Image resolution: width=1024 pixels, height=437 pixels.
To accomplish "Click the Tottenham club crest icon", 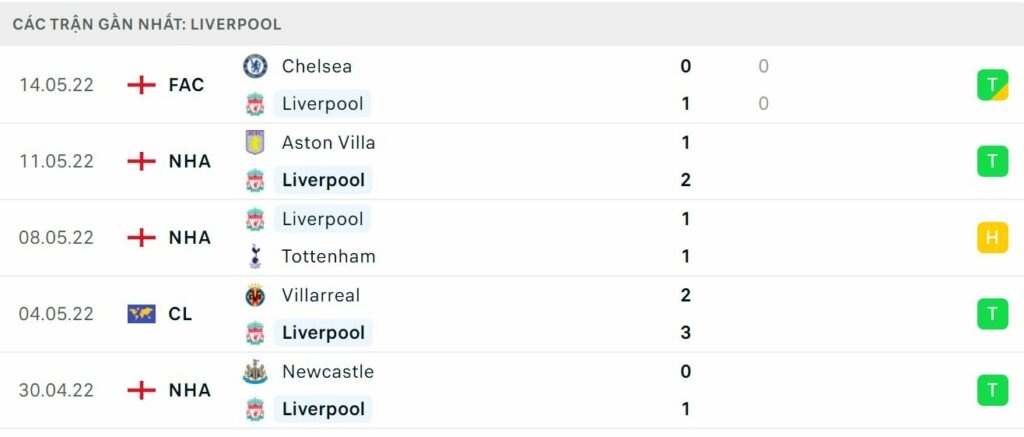I will tap(255, 256).
